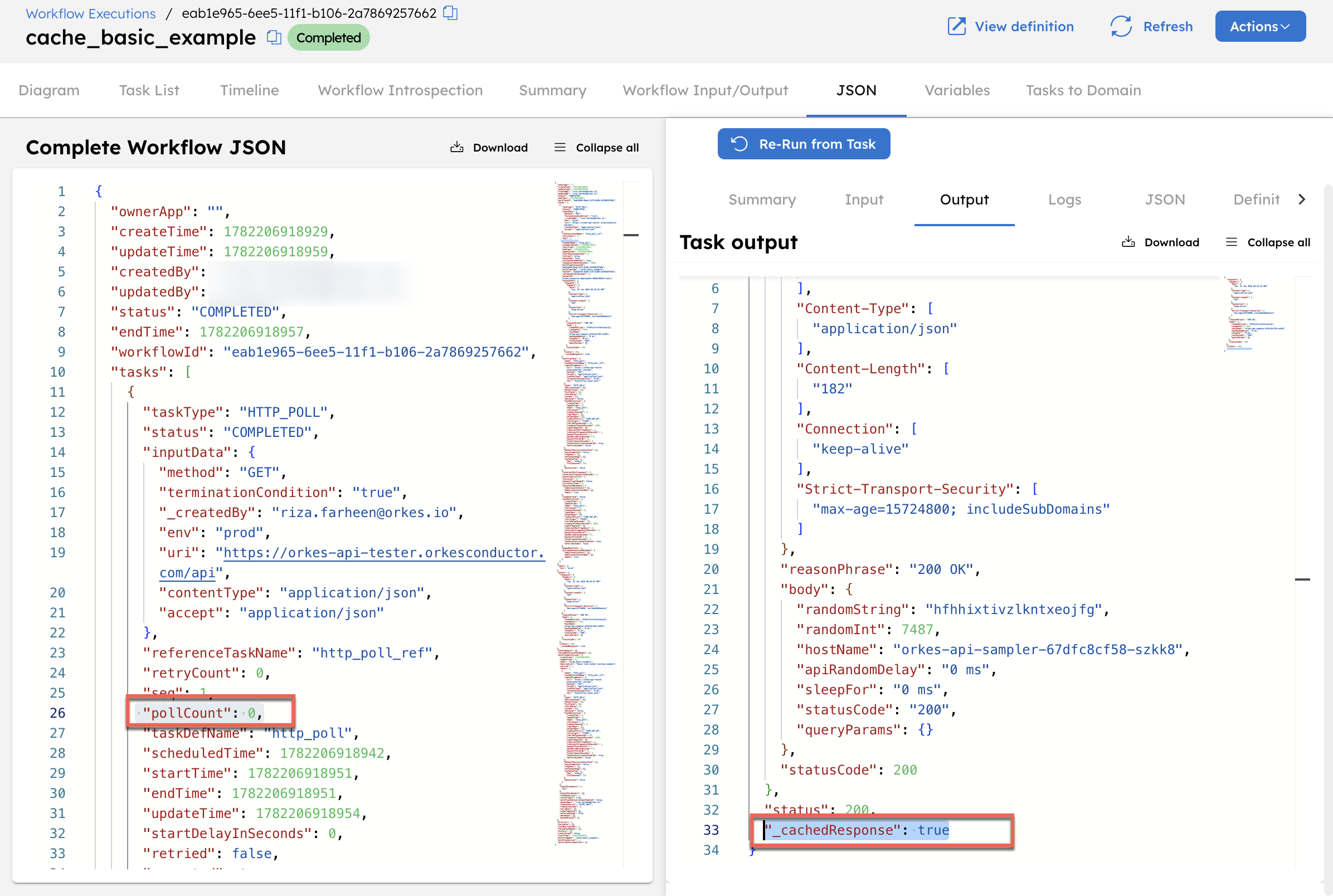Click the "createTime" line in JSON
Image resolution: width=1333 pixels, height=896 pixels.
223,231
